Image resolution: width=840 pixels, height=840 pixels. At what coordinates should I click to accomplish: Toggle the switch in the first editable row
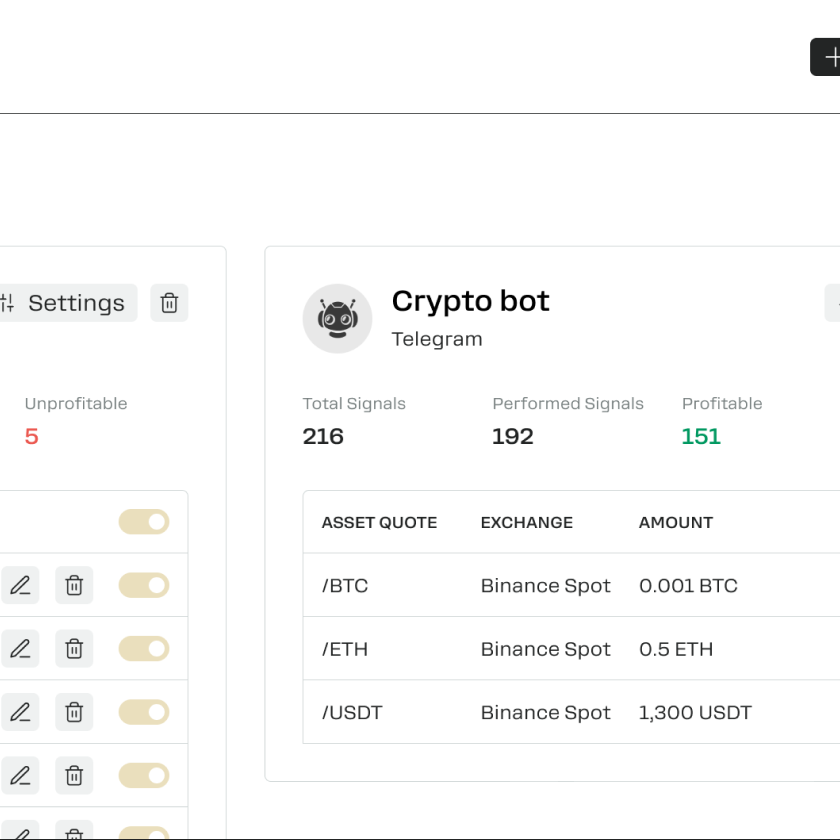tap(144, 585)
